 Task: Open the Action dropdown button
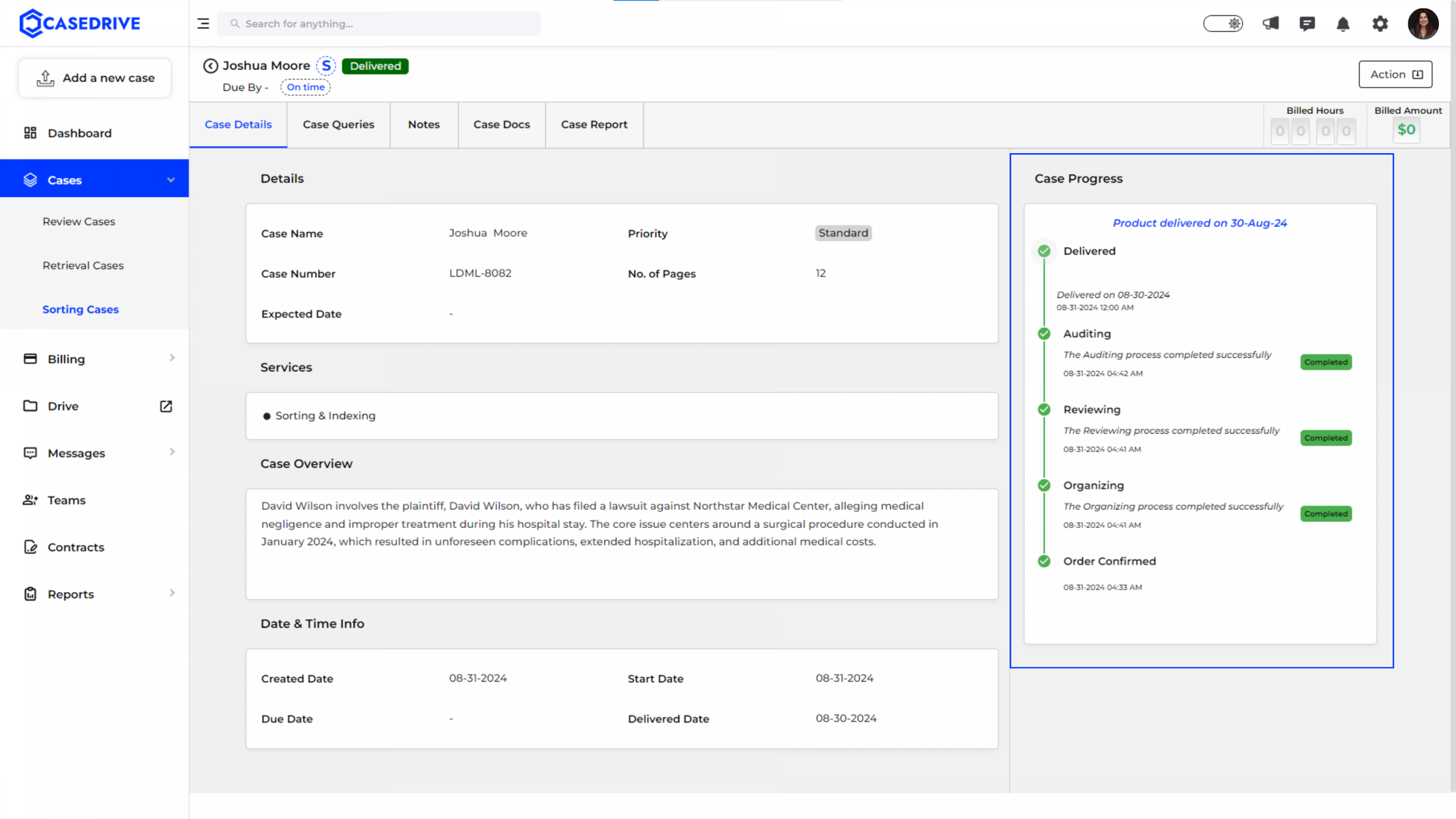[1395, 75]
